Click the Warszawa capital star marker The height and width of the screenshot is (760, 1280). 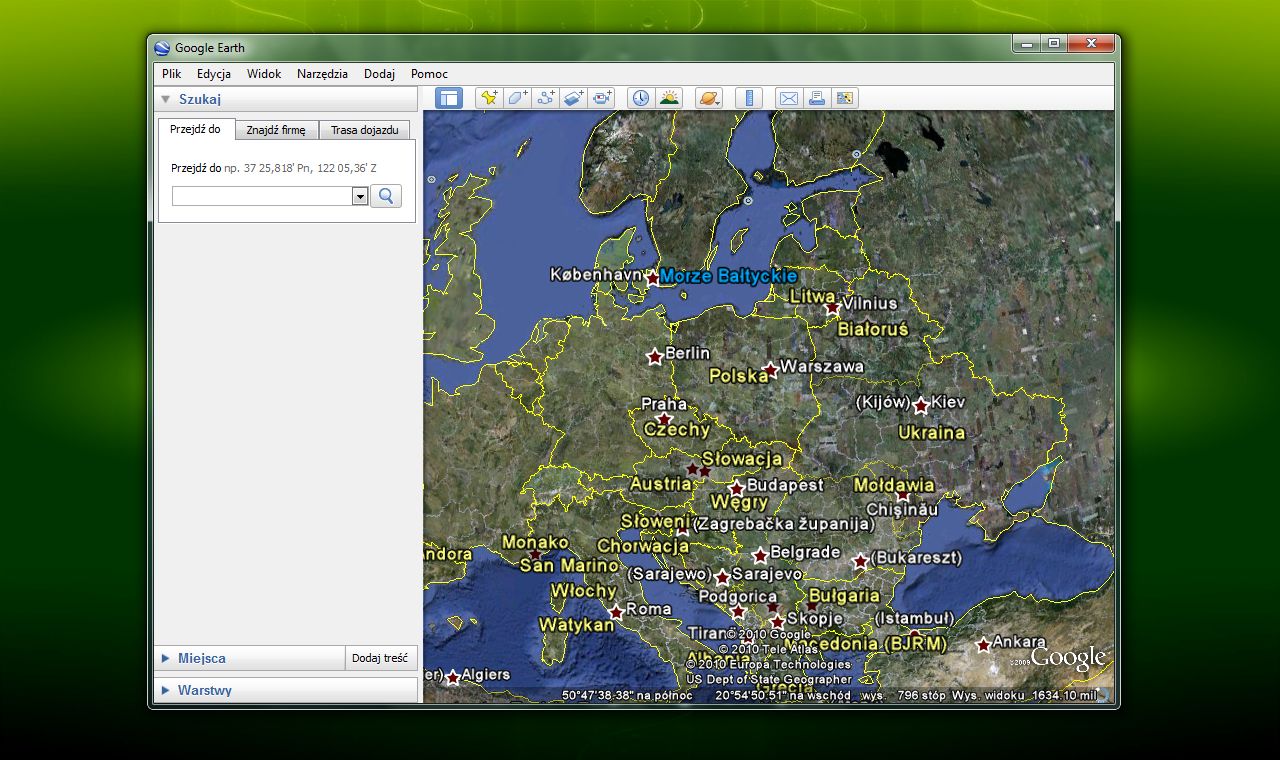click(x=770, y=370)
